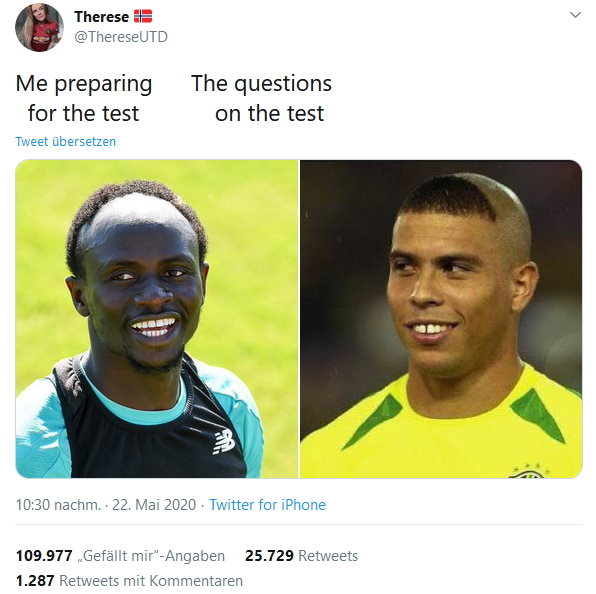
Task: Open the tweet options chevron menu
Action: (x=575, y=15)
